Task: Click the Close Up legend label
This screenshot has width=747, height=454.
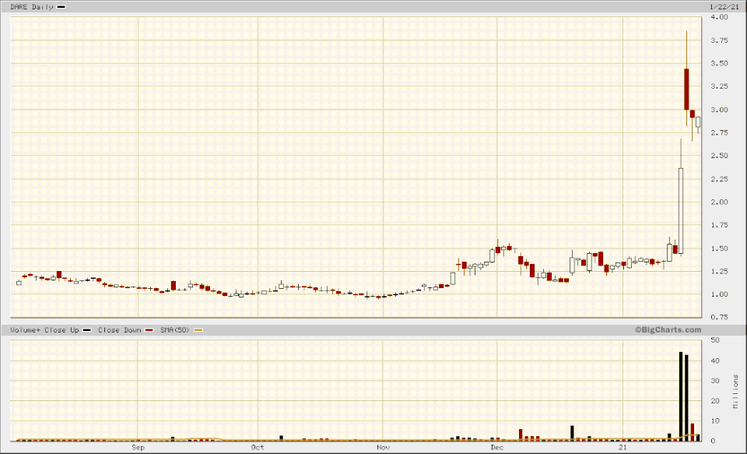Action: click(61, 330)
